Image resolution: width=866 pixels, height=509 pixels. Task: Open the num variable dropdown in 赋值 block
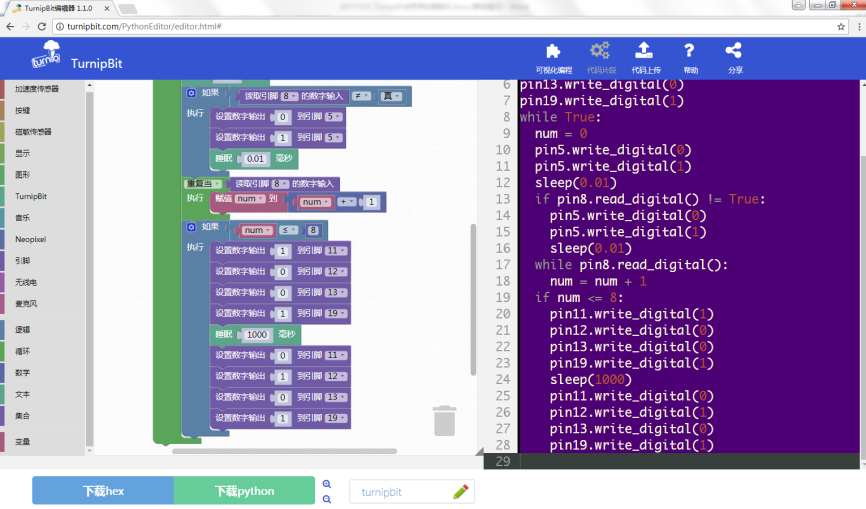click(x=250, y=199)
